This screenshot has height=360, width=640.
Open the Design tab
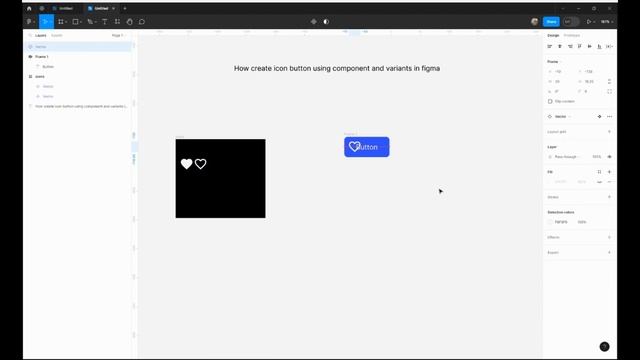(553, 36)
